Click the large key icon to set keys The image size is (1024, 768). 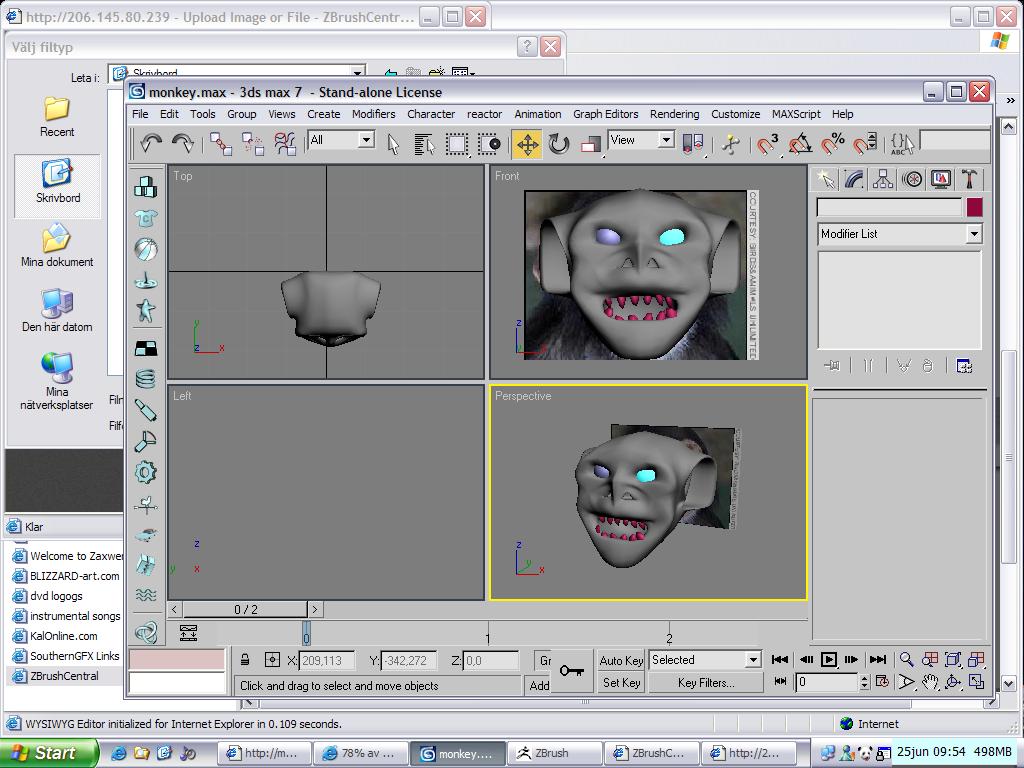click(571, 671)
